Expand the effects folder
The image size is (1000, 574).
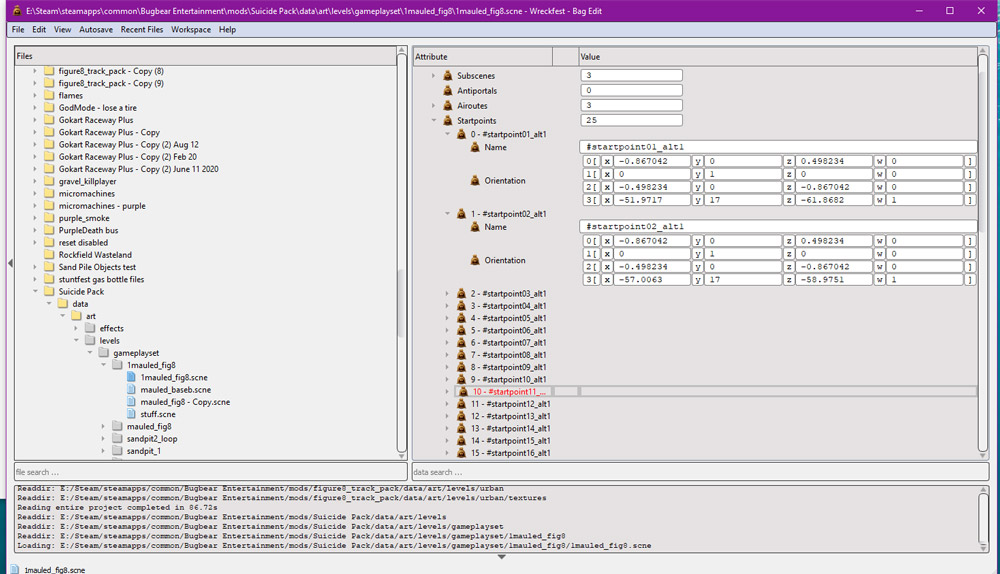click(76, 328)
